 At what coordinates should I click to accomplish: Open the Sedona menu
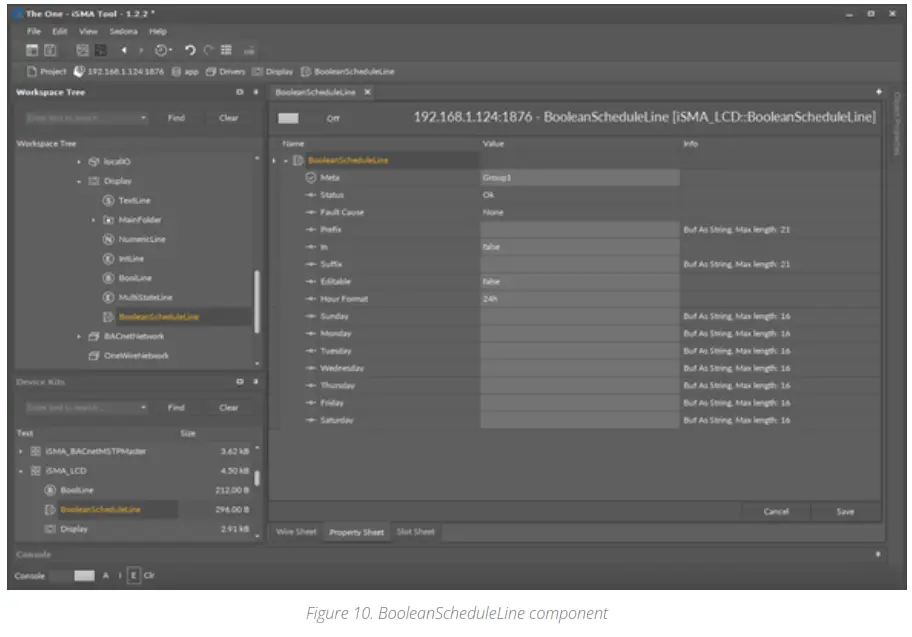[123, 30]
